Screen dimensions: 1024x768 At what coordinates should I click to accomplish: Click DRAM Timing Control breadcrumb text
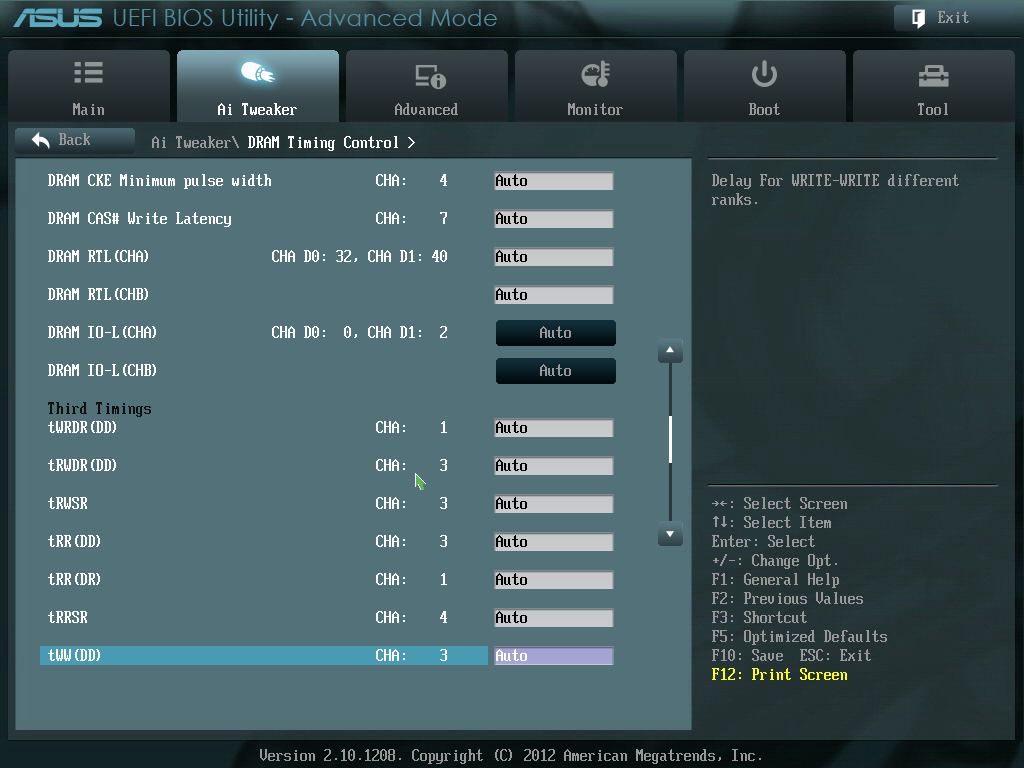pyautogui.click(x=323, y=142)
